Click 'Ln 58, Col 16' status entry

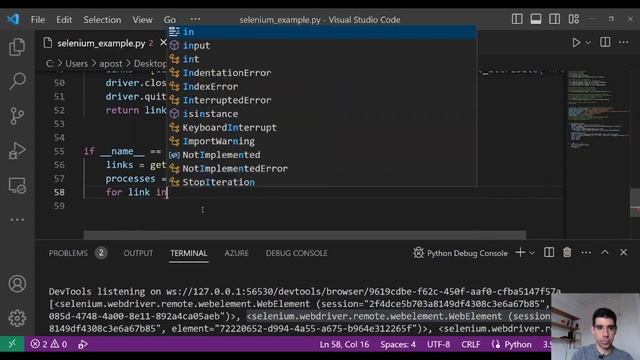(x=344, y=344)
